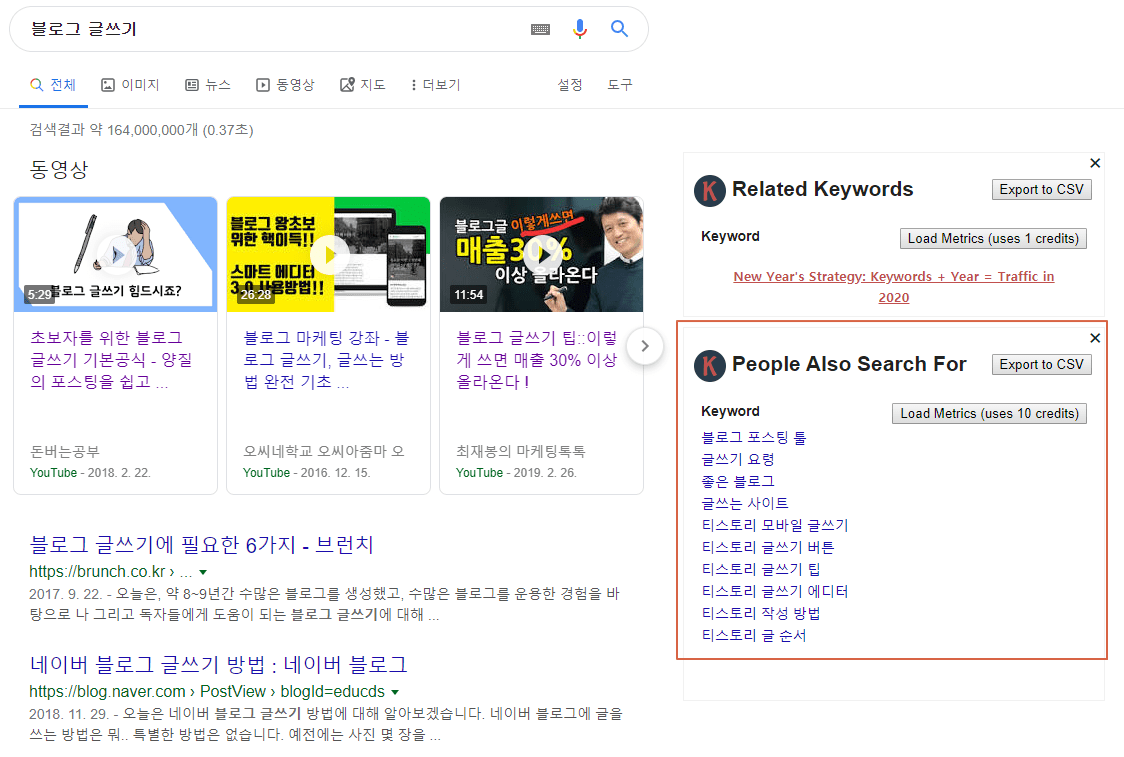Play the 5:29 블로그 글쓰기 힘드시죠 video
This screenshot has width=1124, height=757.
pos(115,254)
